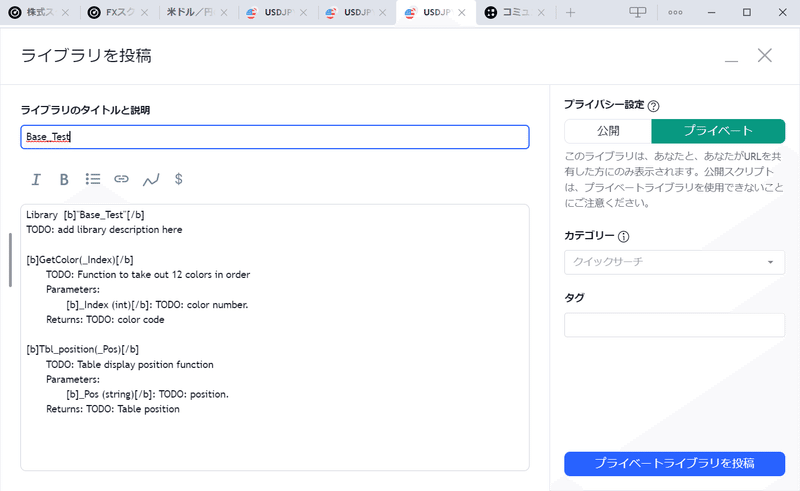Close the FXスク browser tab
The width and height of the screenshot is (800, 491).
click(x=144, y=13)
